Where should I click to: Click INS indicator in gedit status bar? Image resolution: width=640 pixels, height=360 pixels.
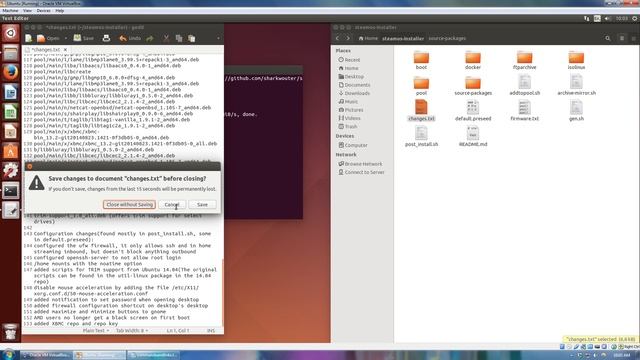click(x=211, y=331)
